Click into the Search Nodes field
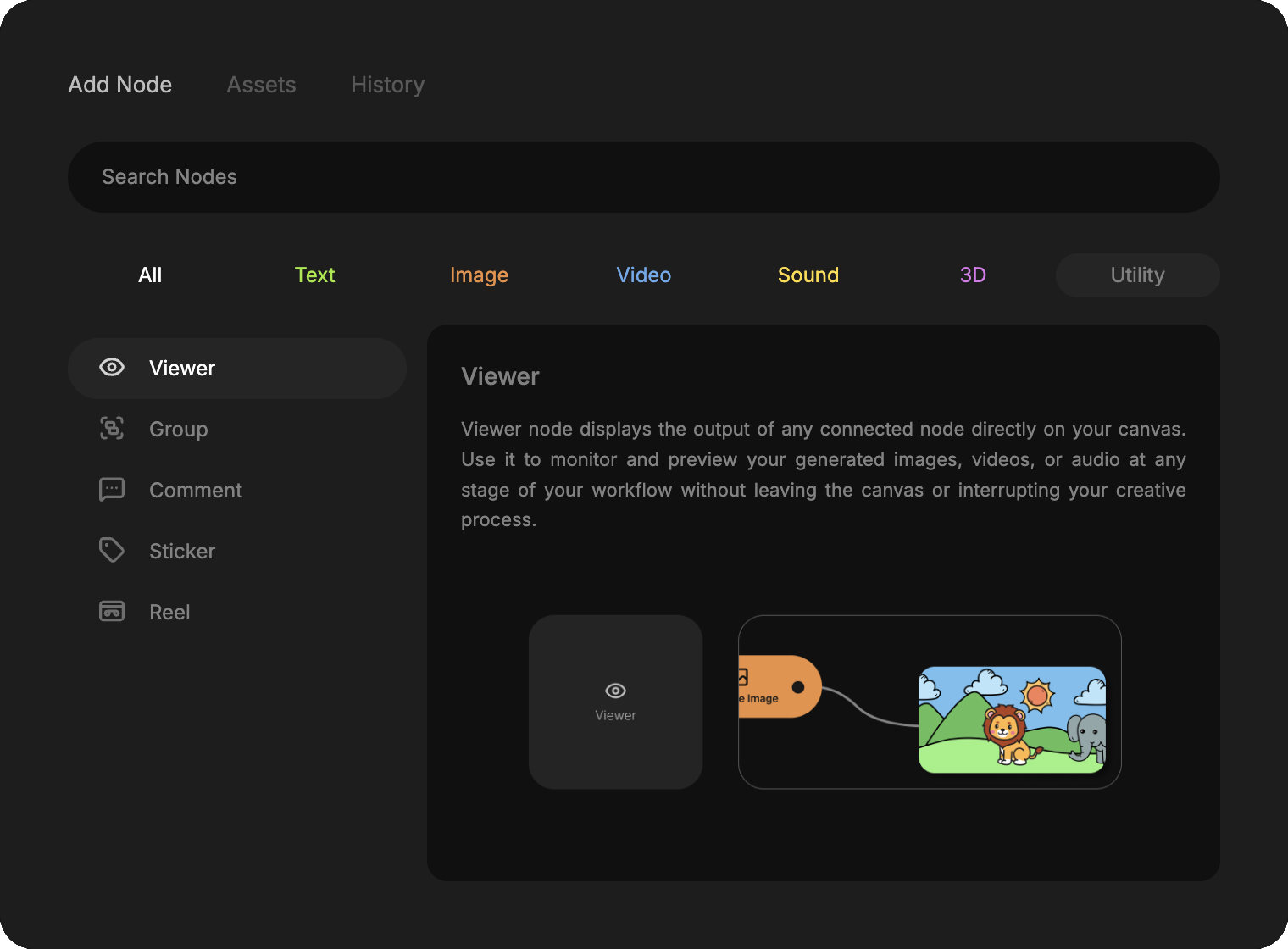The height and width of the screenshot is (949, 1288). coord(643,177)
